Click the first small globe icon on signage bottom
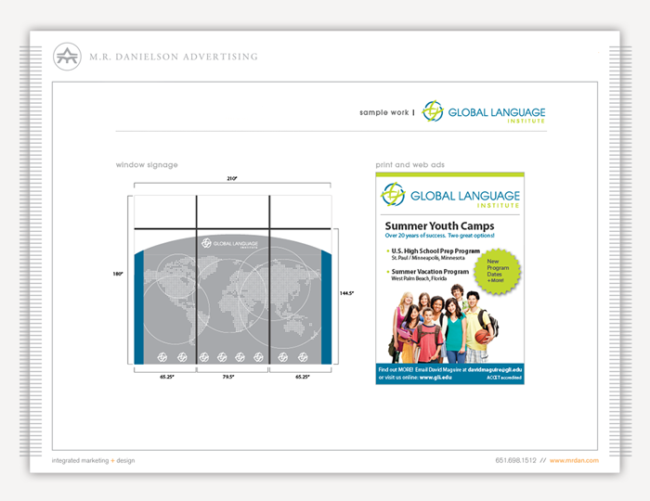Viewport: 650px width, 501px height. click(x=160, y=357)
